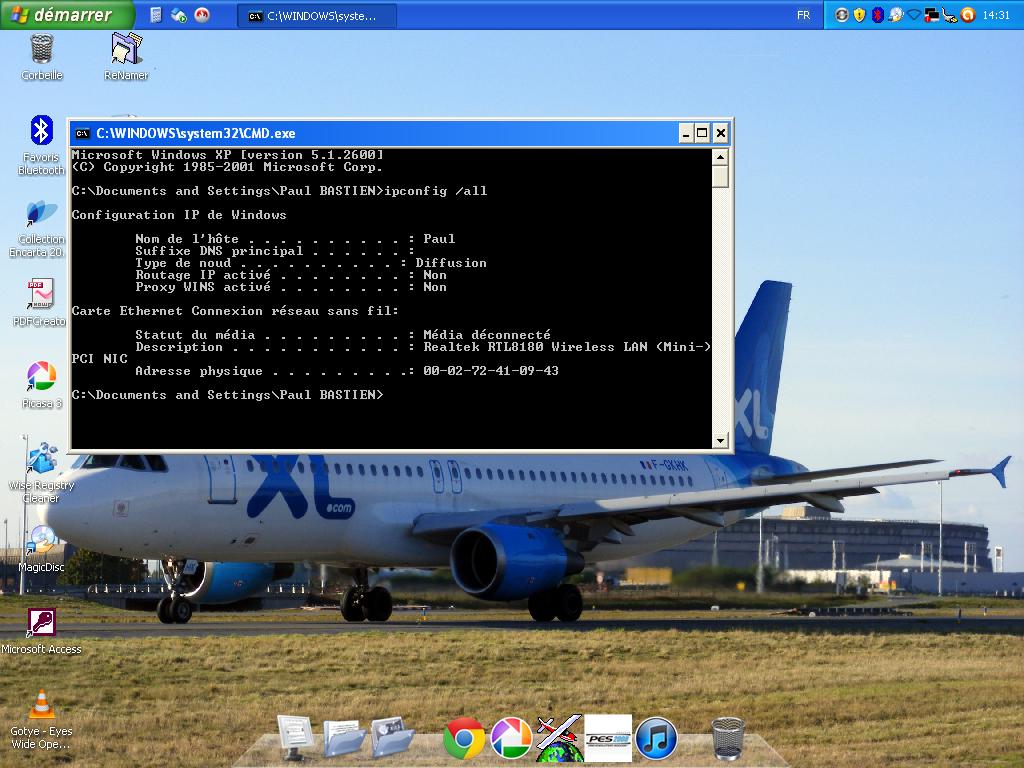
Task: Open the wire trash can in the dock
Action: pos(728,739)
